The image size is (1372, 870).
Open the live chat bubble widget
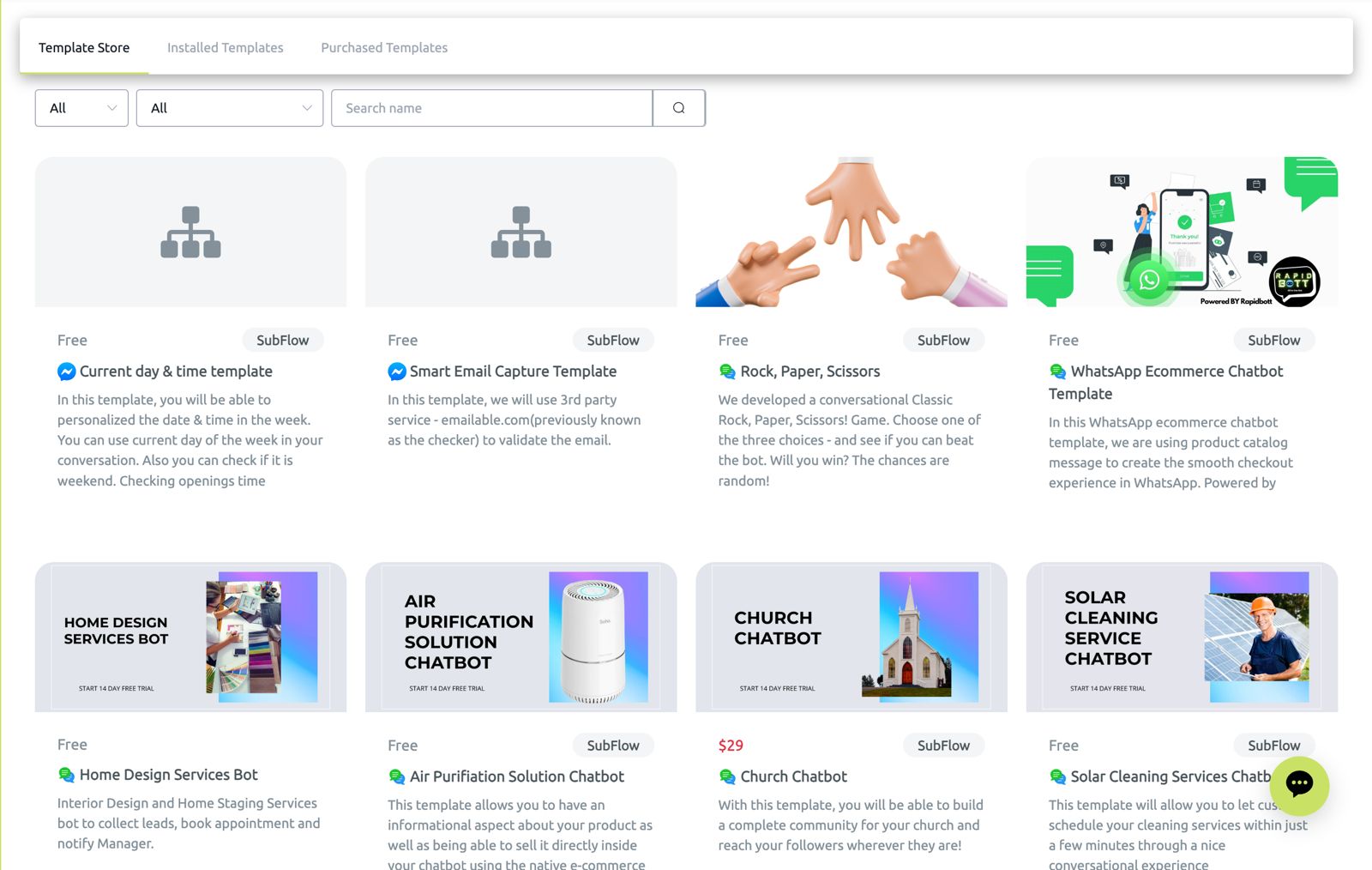1299,785
